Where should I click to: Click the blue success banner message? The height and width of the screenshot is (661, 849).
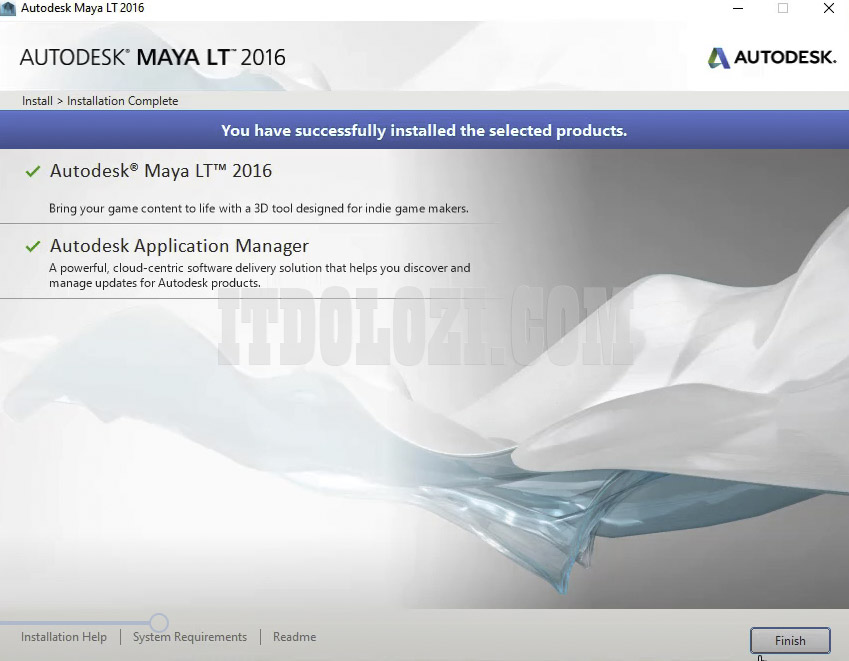424,130
